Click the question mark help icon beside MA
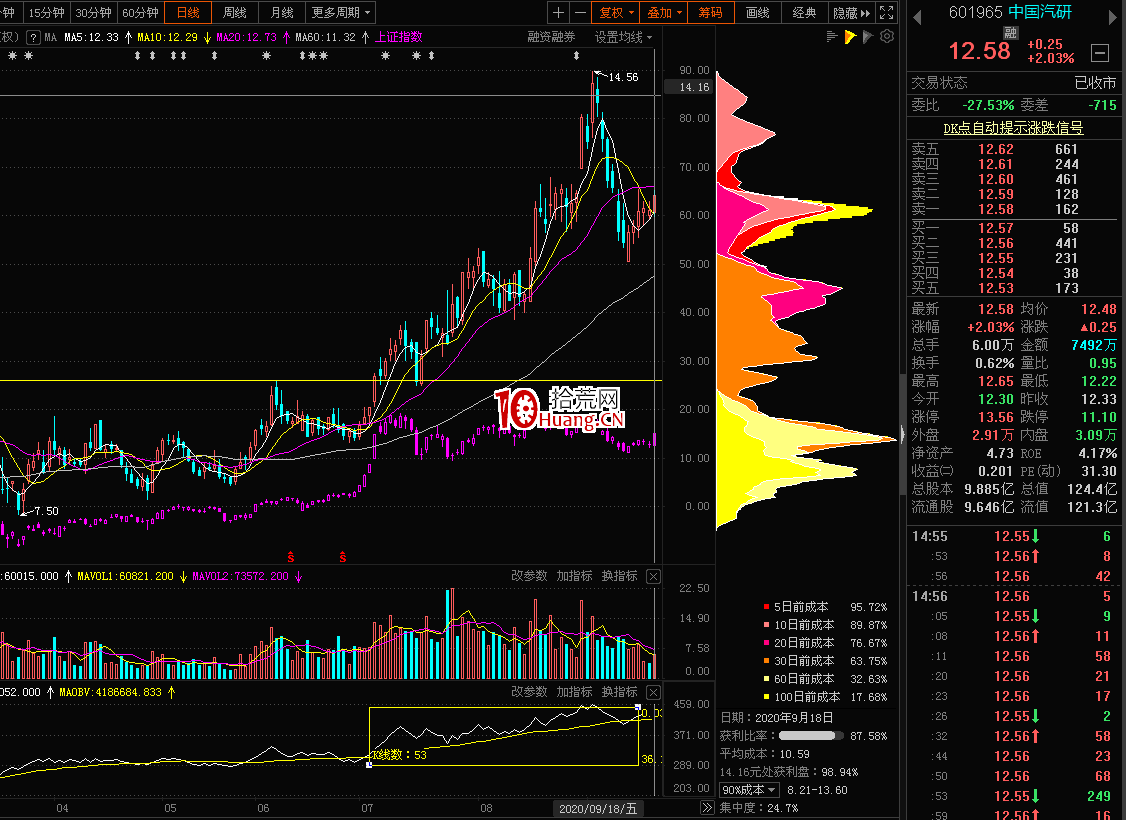This screenshot has width=1126, height=820. [x=34, y=37]
